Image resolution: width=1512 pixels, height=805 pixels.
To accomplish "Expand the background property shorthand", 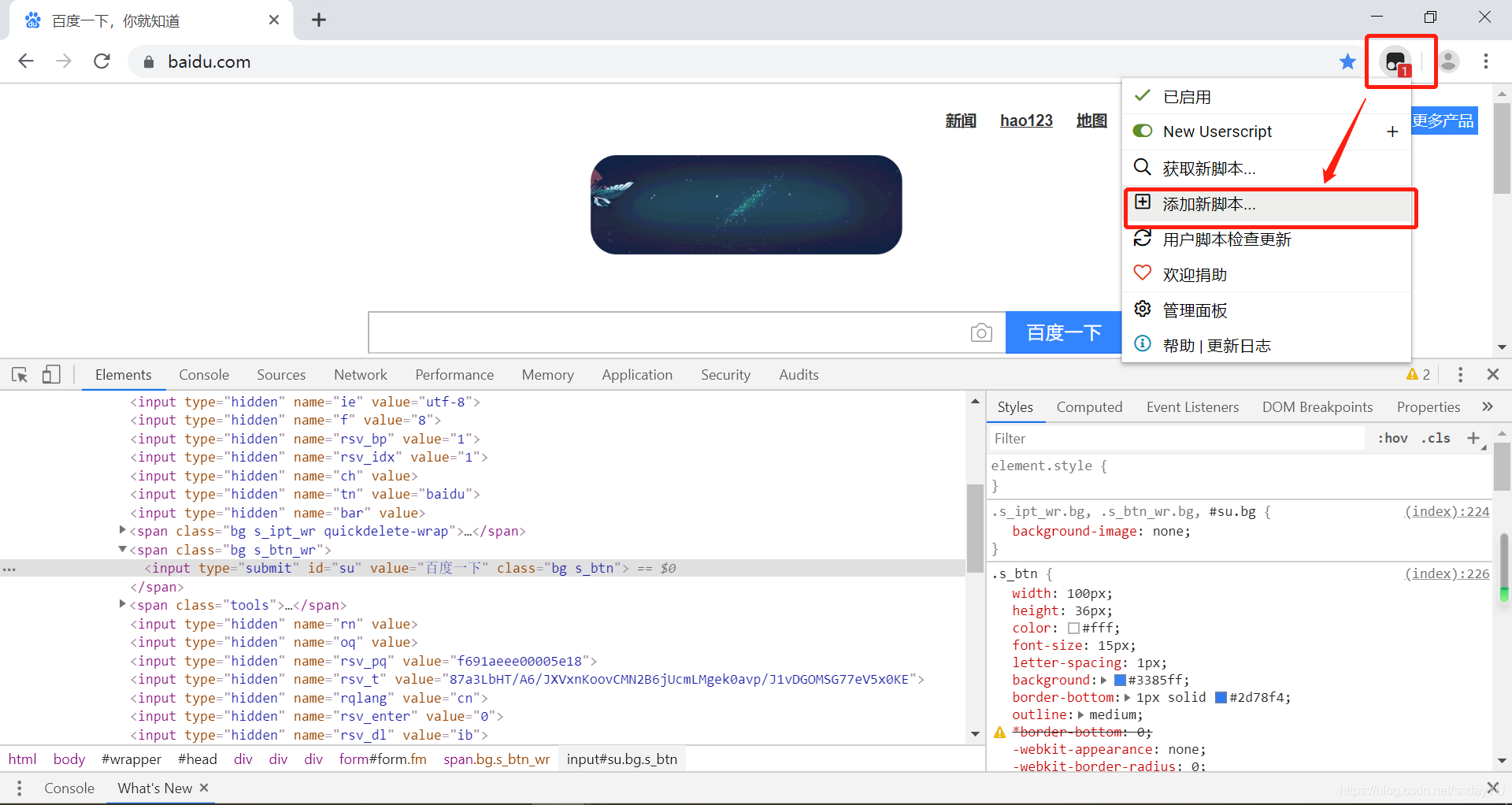I will 1104,680.
